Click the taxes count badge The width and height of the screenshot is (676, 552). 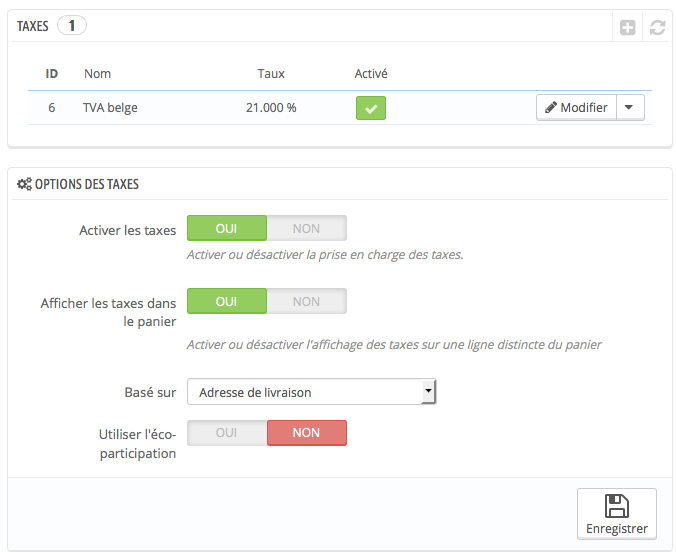coord(72,26)
